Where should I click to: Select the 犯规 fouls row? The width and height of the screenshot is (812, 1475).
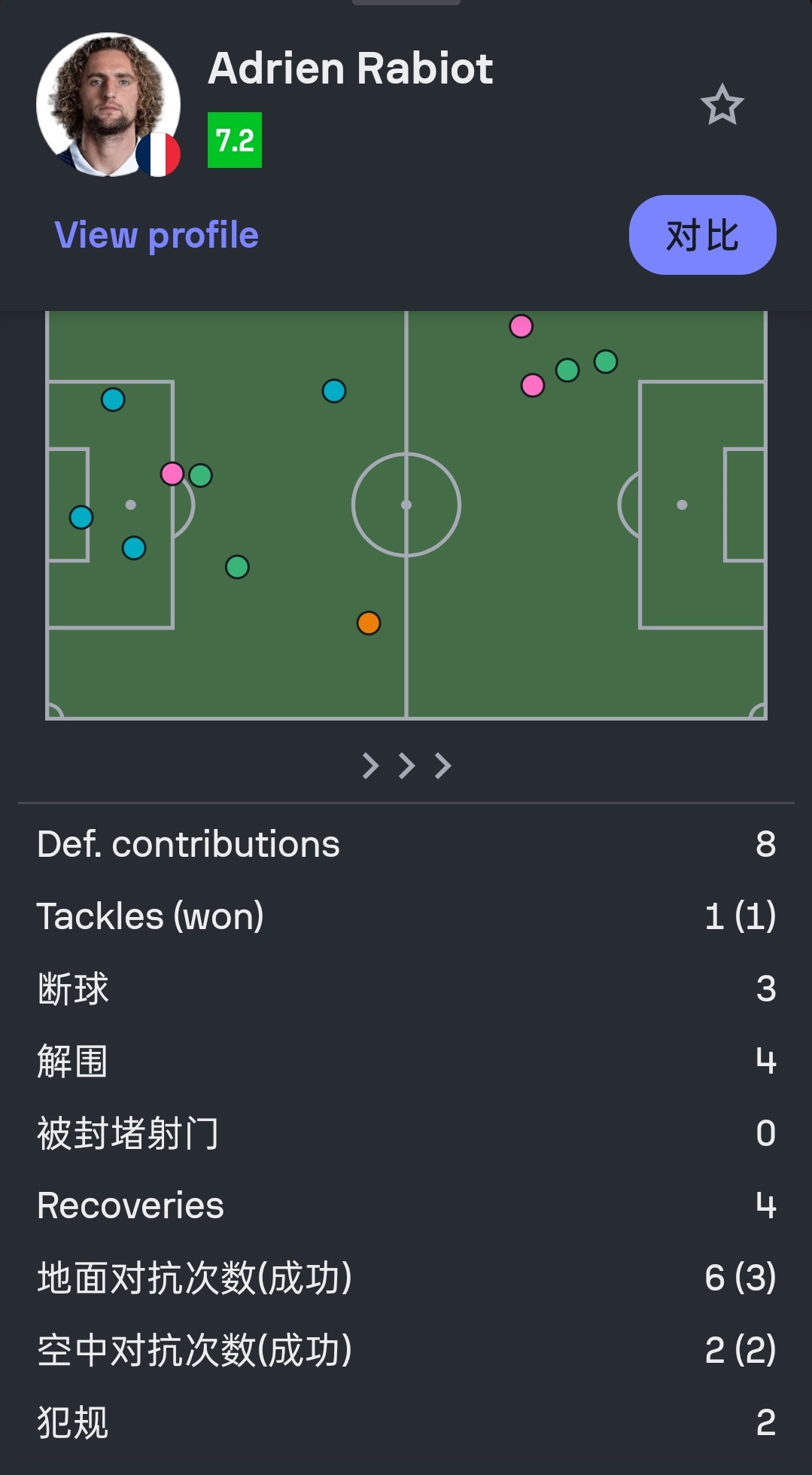pyautogui.click(x=406, y=1422)
